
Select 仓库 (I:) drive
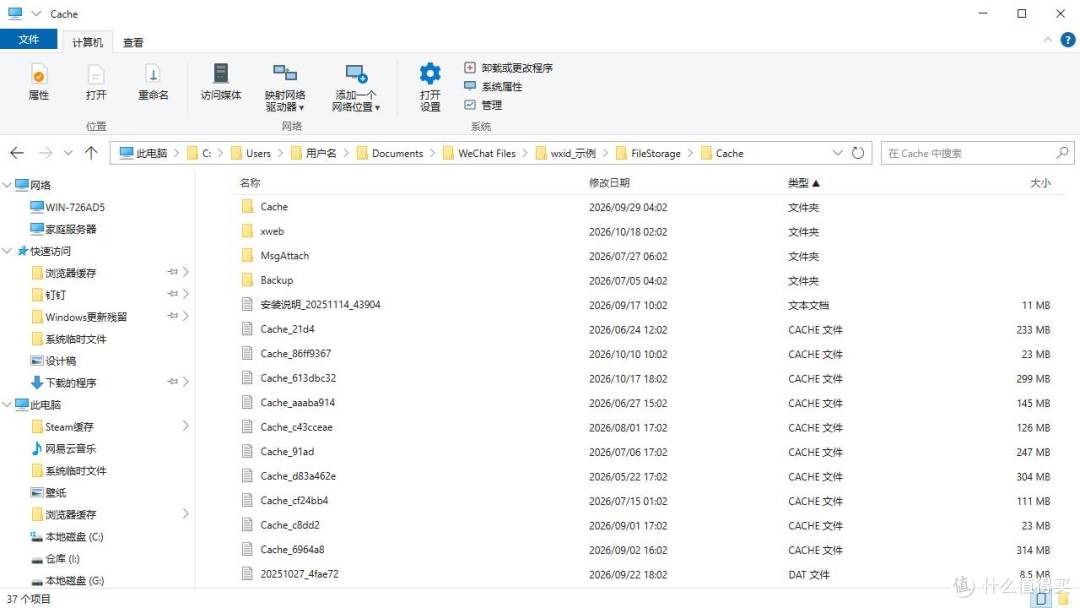click(x=55, y=558)
